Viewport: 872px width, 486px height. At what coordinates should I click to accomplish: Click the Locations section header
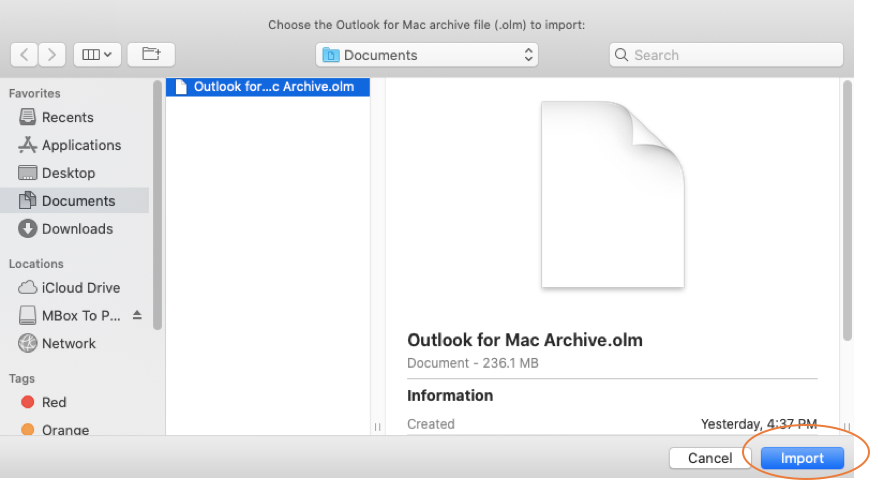click(x=36, y=264)
